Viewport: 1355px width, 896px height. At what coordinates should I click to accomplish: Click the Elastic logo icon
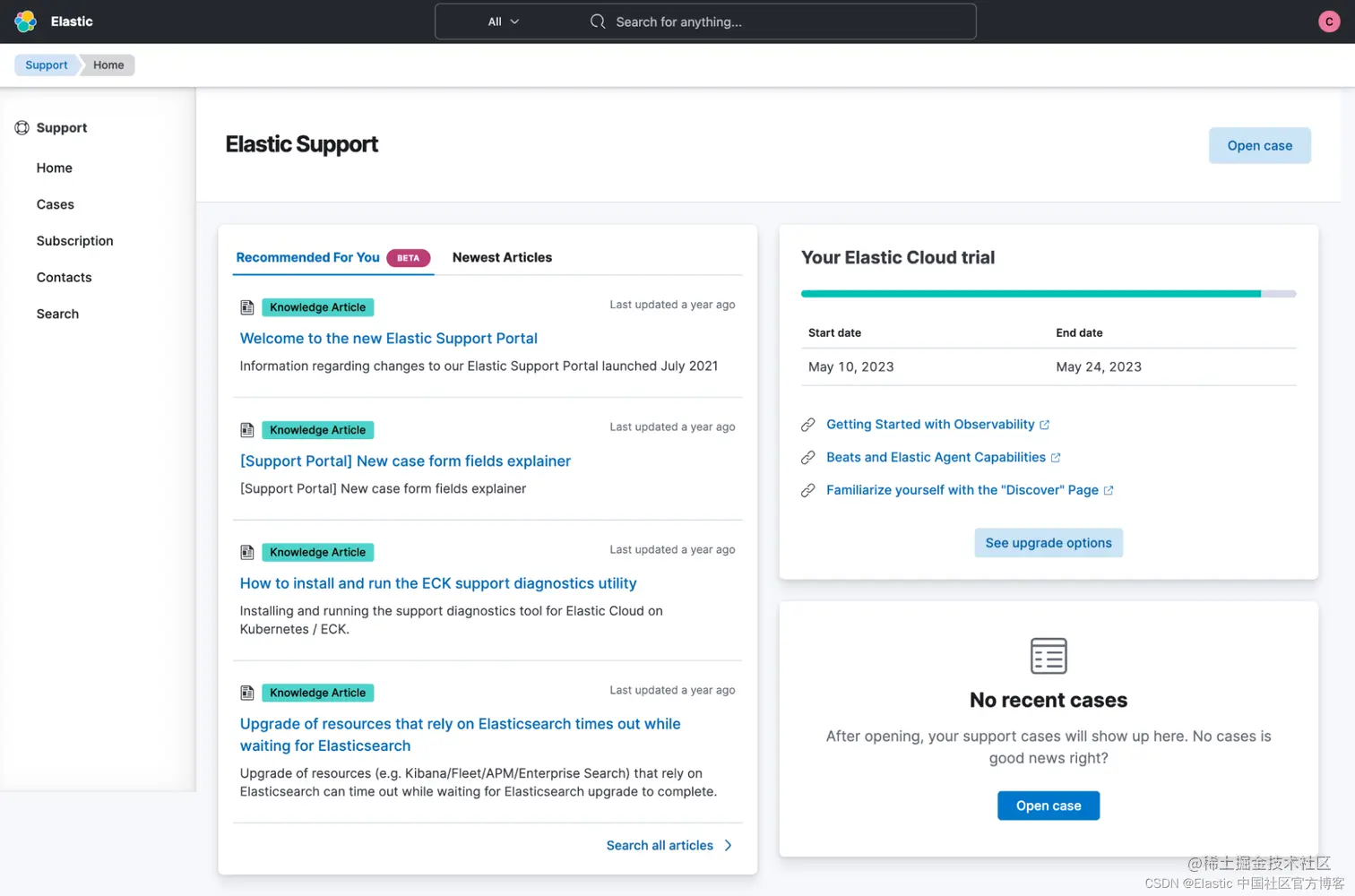pos(26,22)
